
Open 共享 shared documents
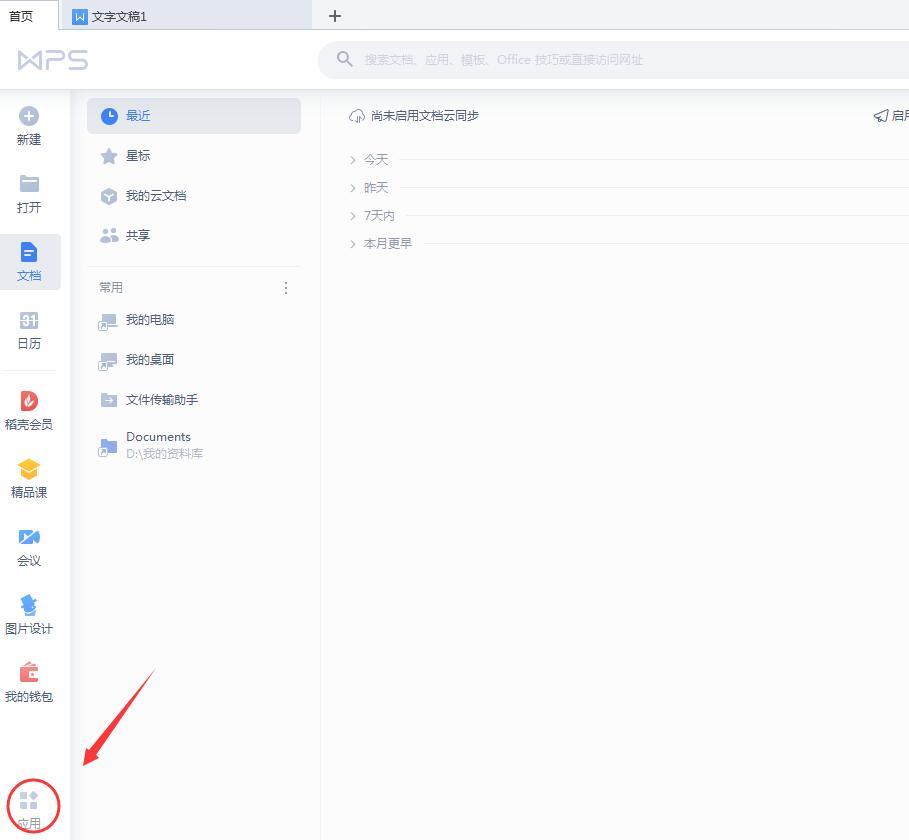(194, 235)
